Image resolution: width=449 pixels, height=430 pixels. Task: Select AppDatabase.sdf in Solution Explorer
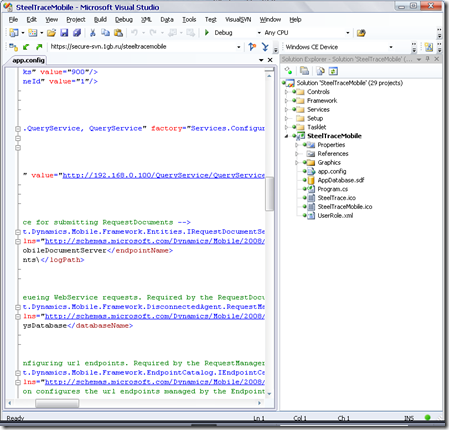point(341,180)
